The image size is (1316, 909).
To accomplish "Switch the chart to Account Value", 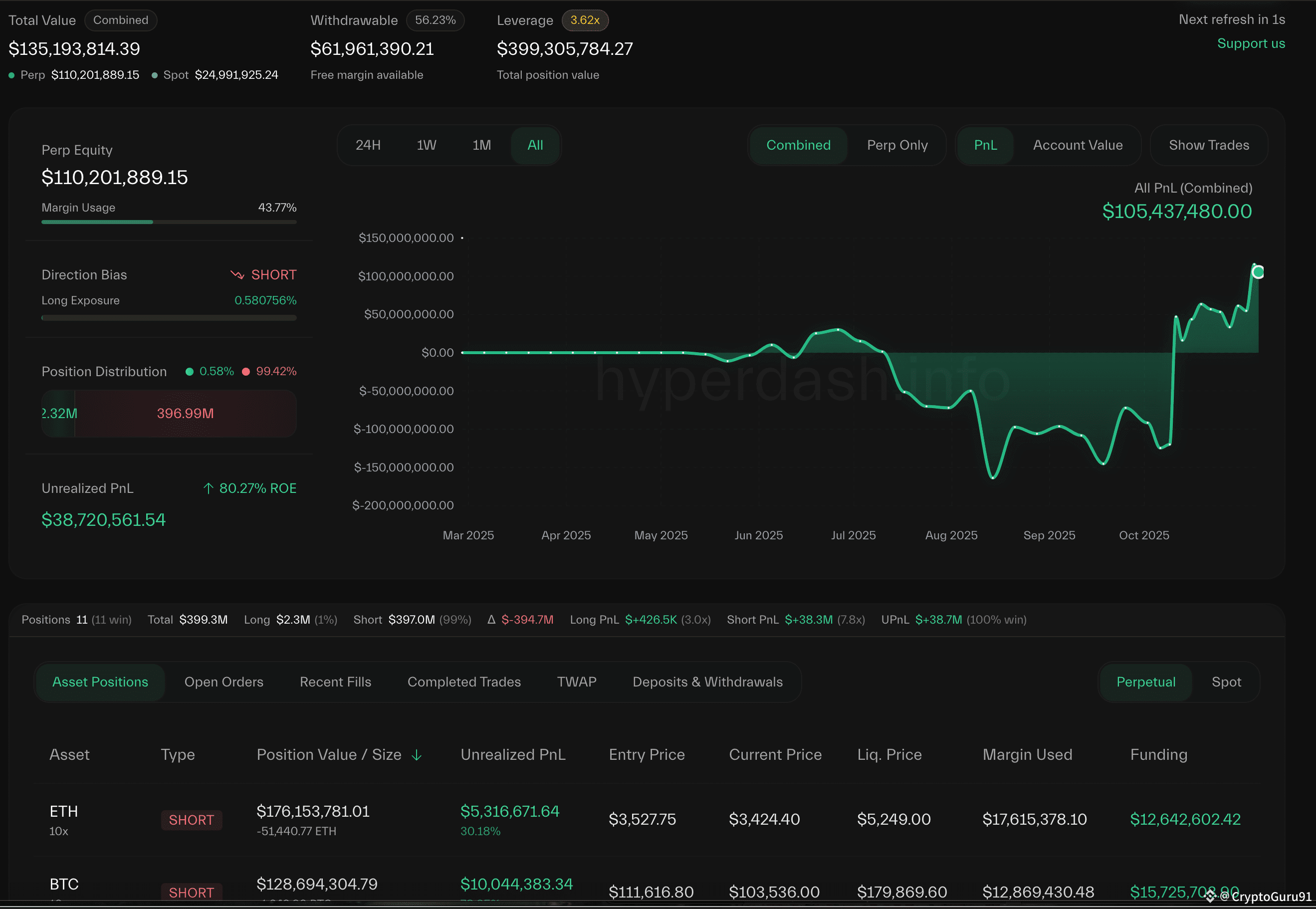I will 1078,145.
